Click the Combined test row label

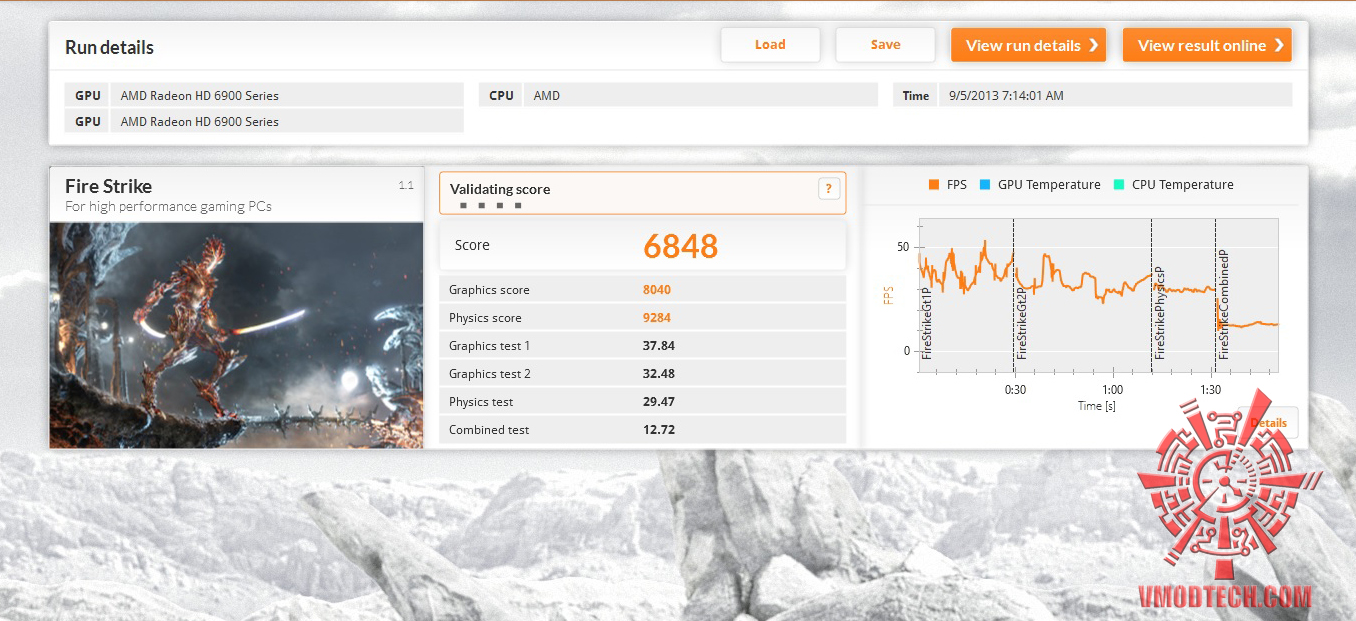[489, 430]
